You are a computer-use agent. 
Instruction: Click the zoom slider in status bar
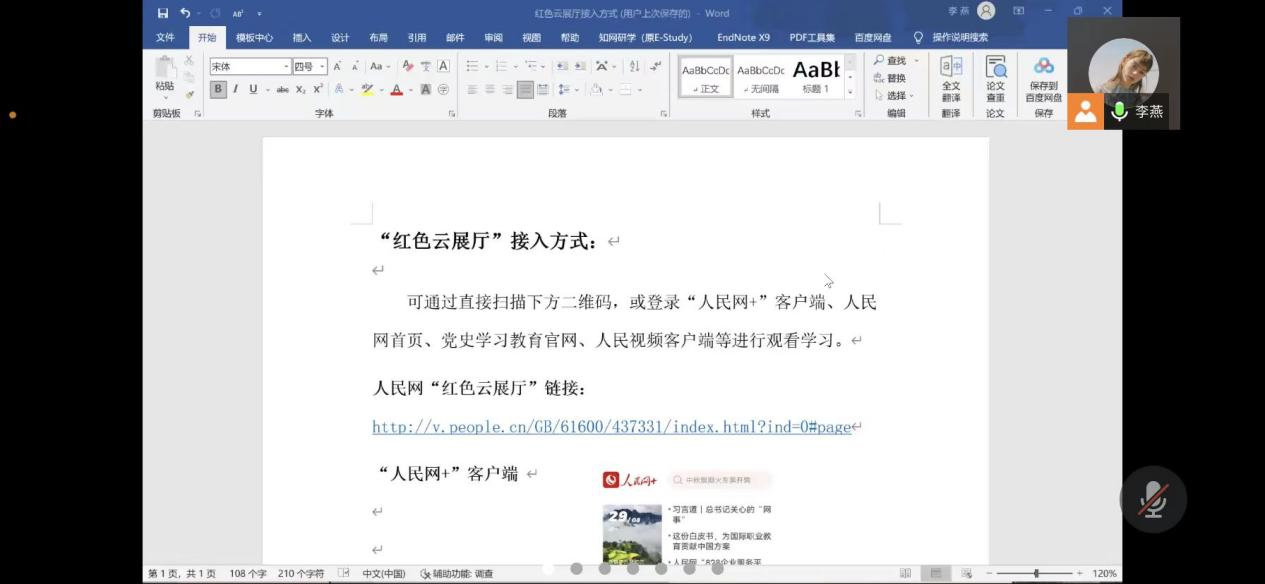(x=1036, y=573)
